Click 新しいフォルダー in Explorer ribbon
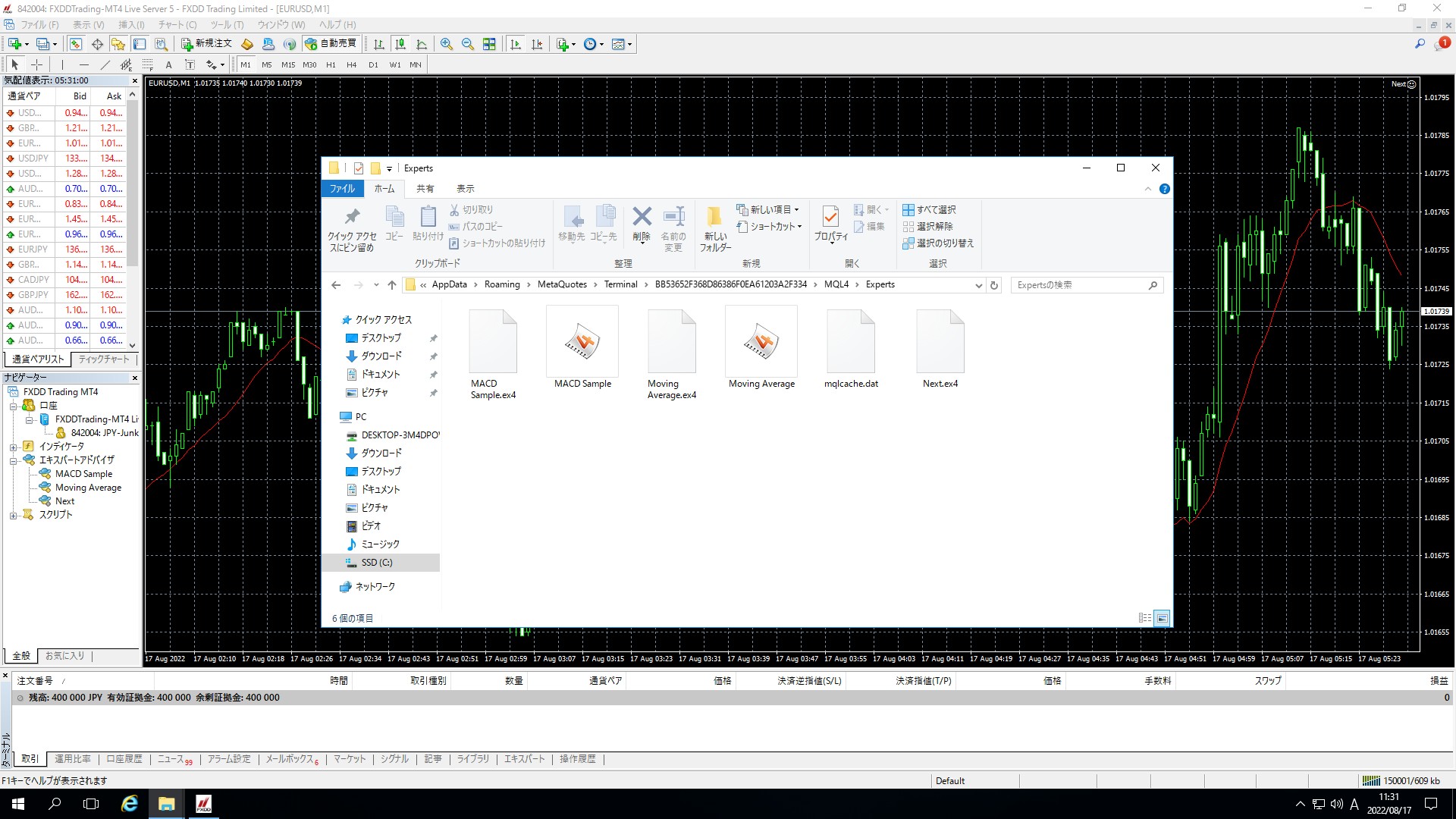1456x819 pixels. point(714,229)
